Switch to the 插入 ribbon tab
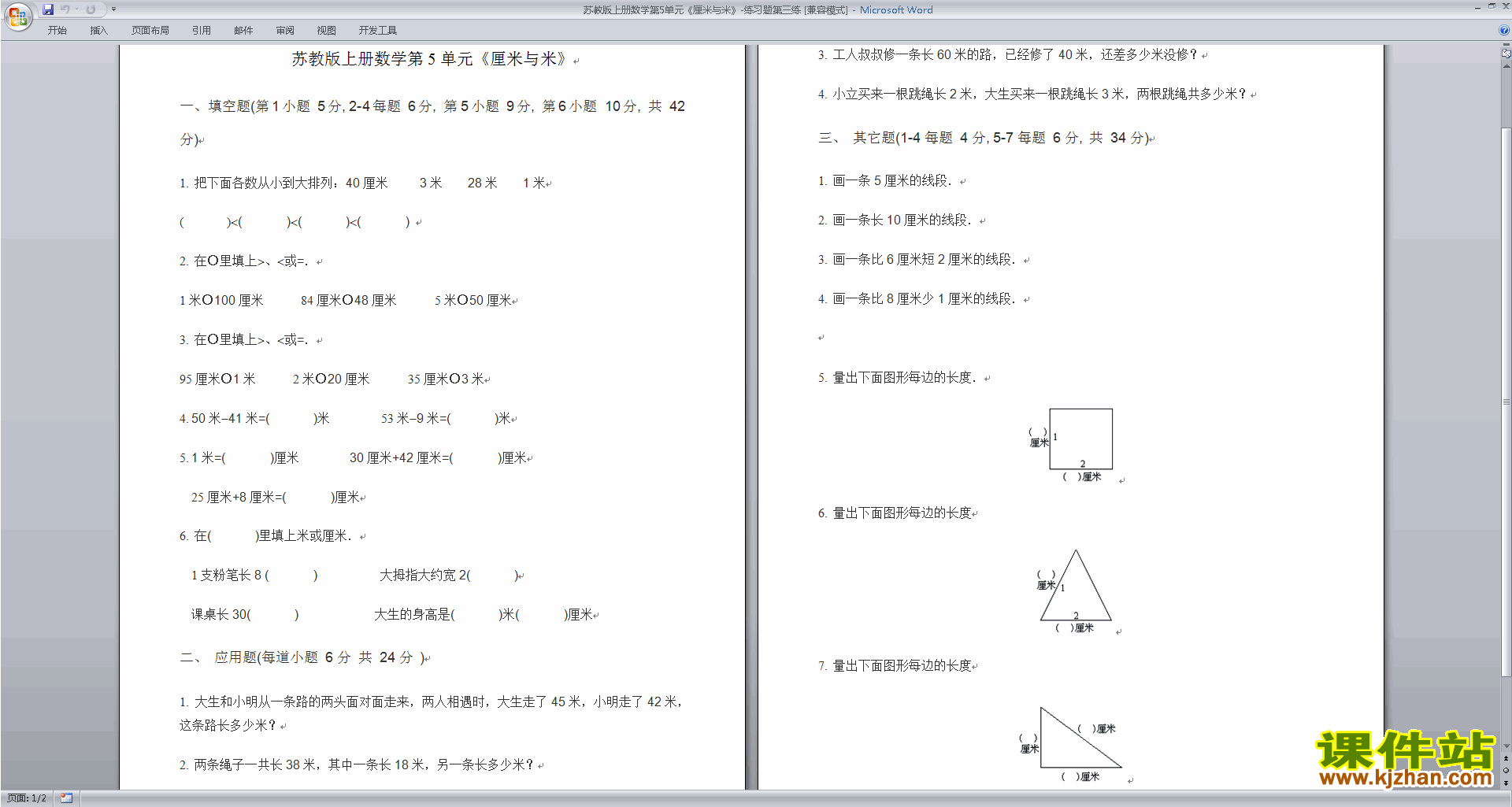Screen dimensions: 1512x807 click(98, 31)
